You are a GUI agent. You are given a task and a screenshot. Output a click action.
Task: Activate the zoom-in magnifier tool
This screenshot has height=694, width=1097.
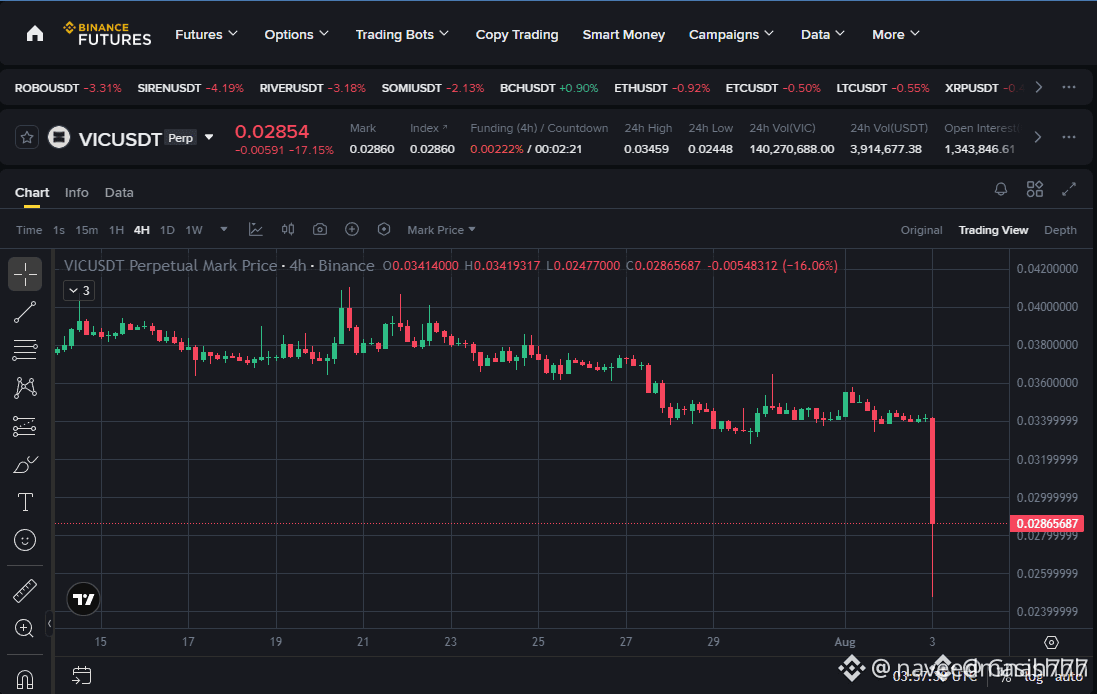[x=25, y=628]
